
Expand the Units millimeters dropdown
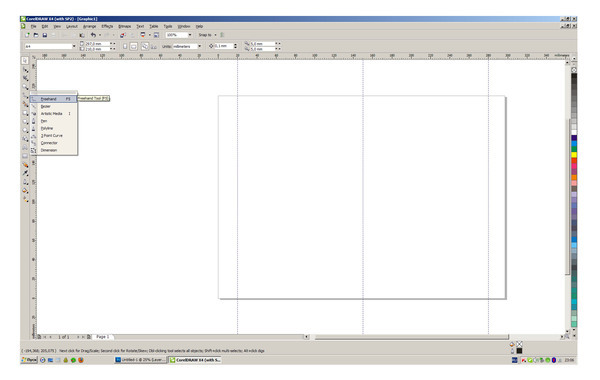click(199, 46)
